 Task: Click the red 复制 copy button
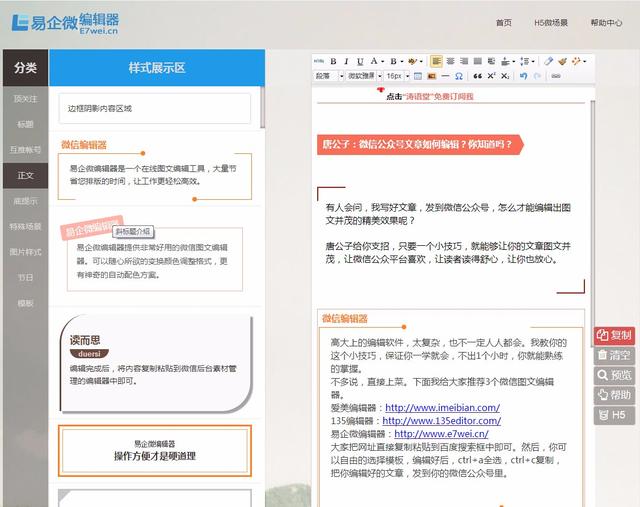[x=614, y=336]
